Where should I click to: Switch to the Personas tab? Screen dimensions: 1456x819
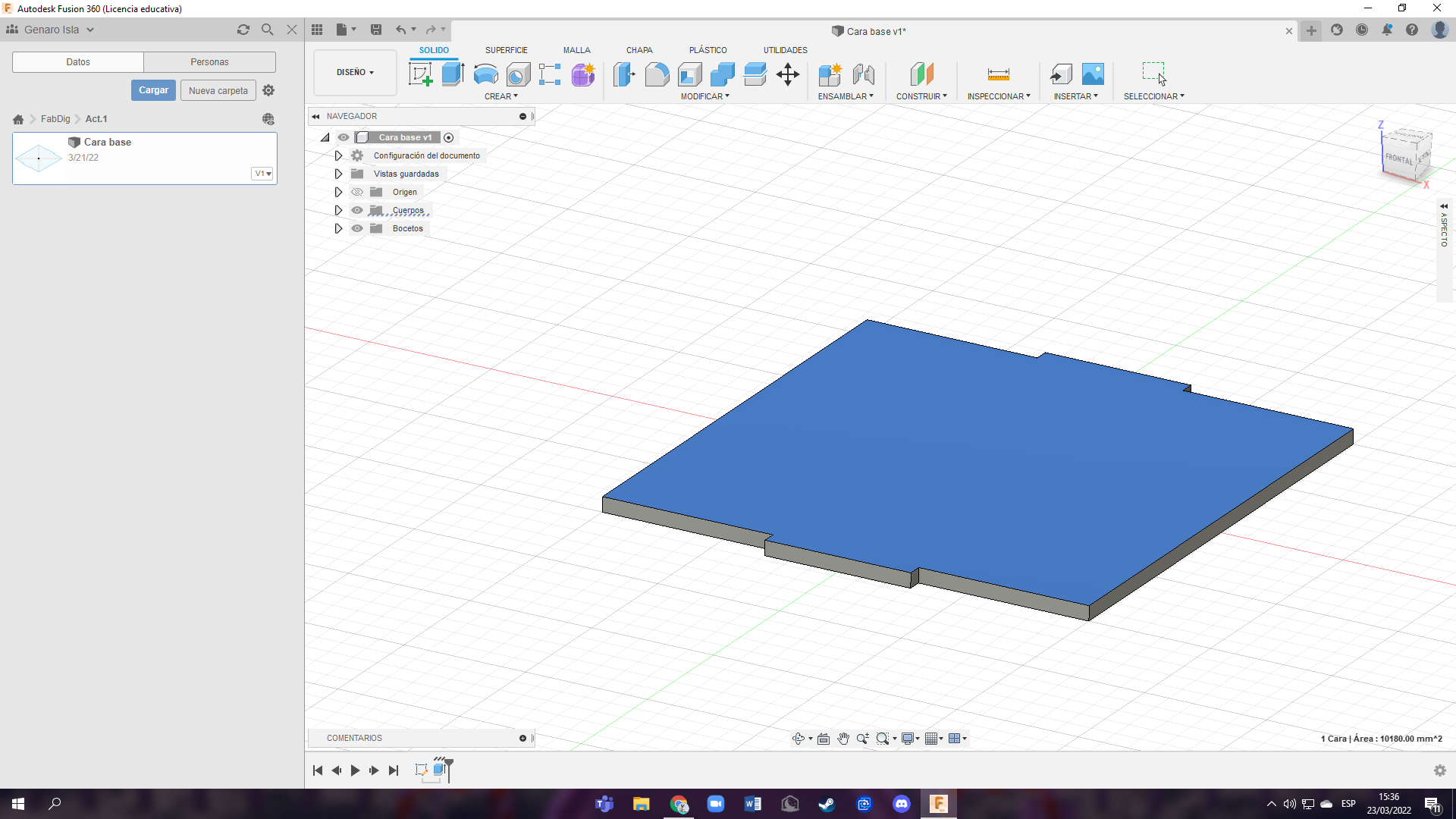point(209,62)
